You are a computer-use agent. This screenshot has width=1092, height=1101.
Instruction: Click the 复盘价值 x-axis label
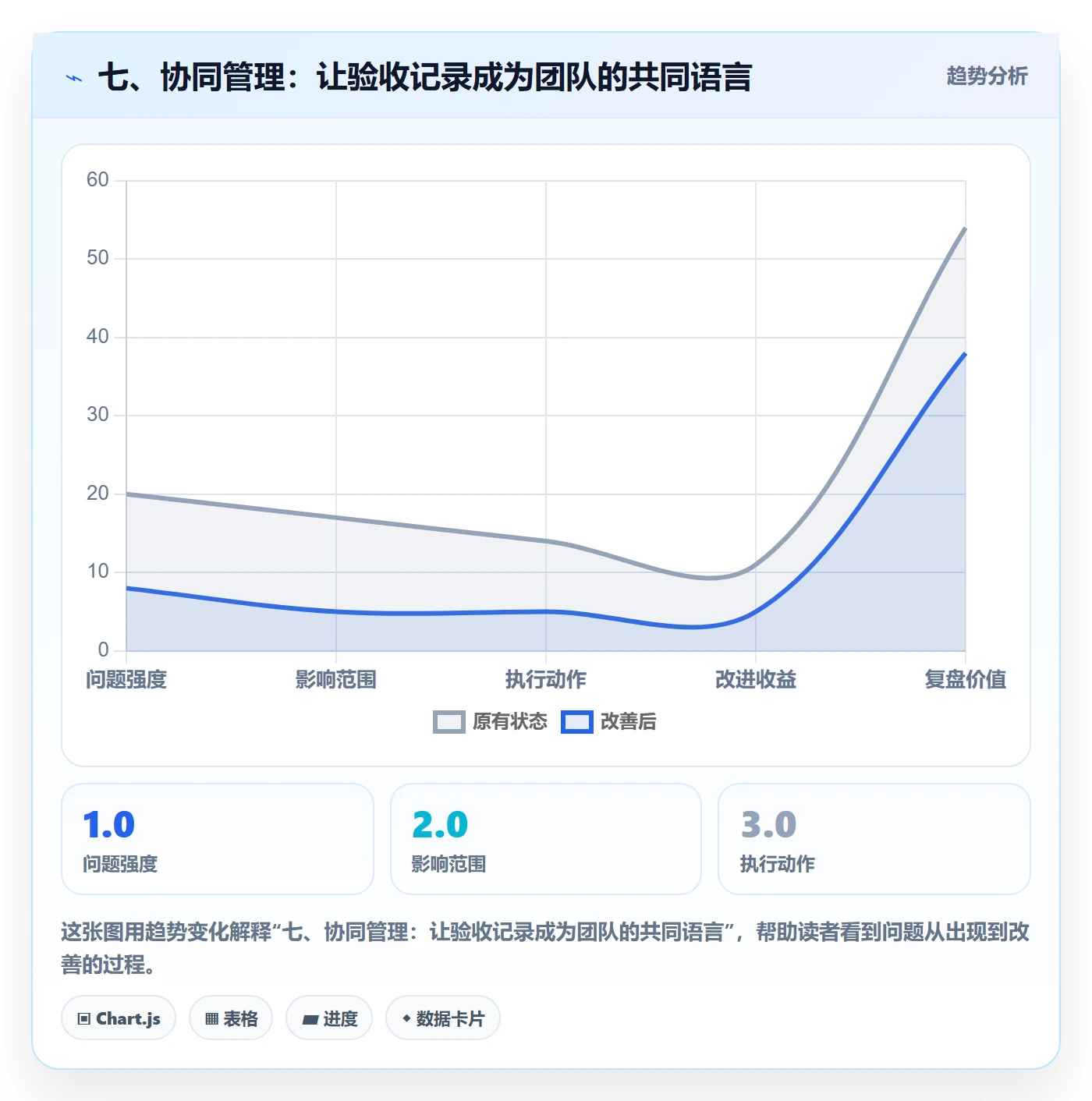coord(966,679)
